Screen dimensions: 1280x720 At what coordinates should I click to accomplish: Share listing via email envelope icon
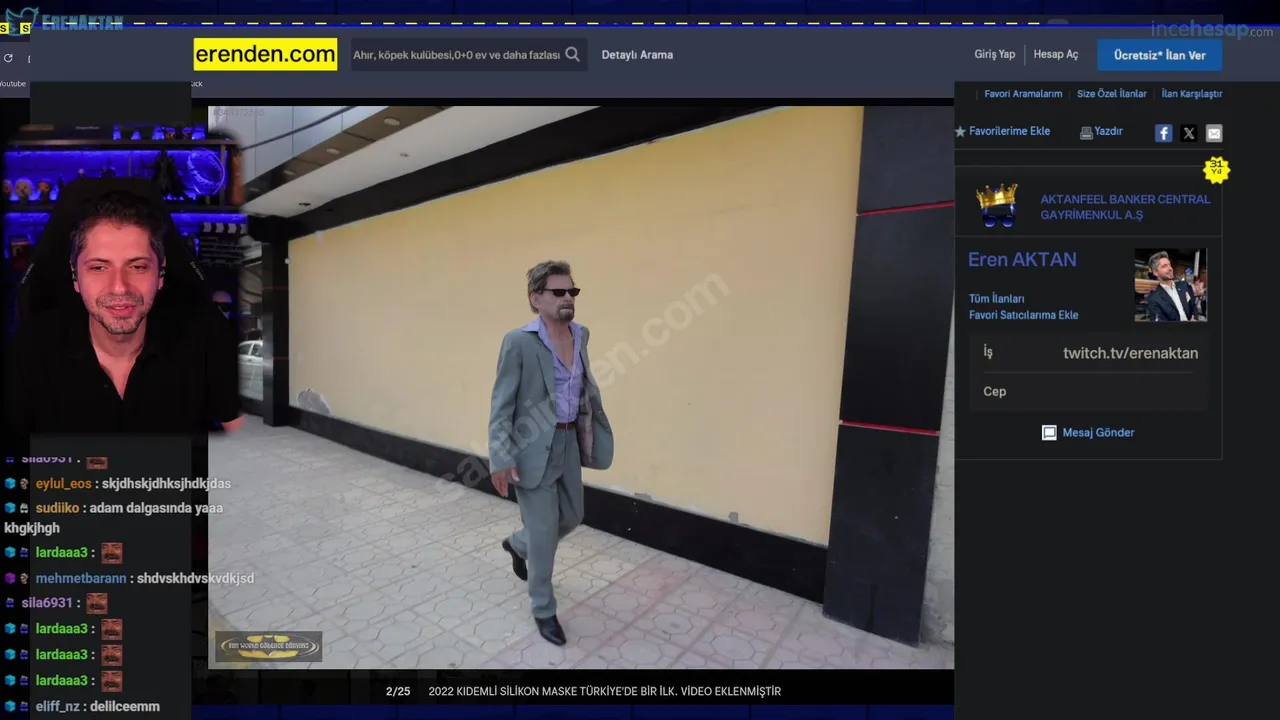click(1214, 133)
